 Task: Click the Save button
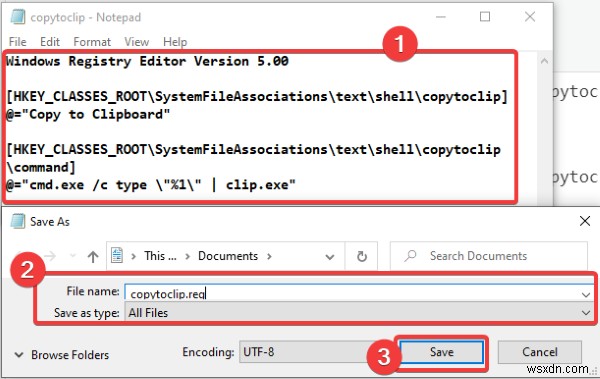[441, 352]
